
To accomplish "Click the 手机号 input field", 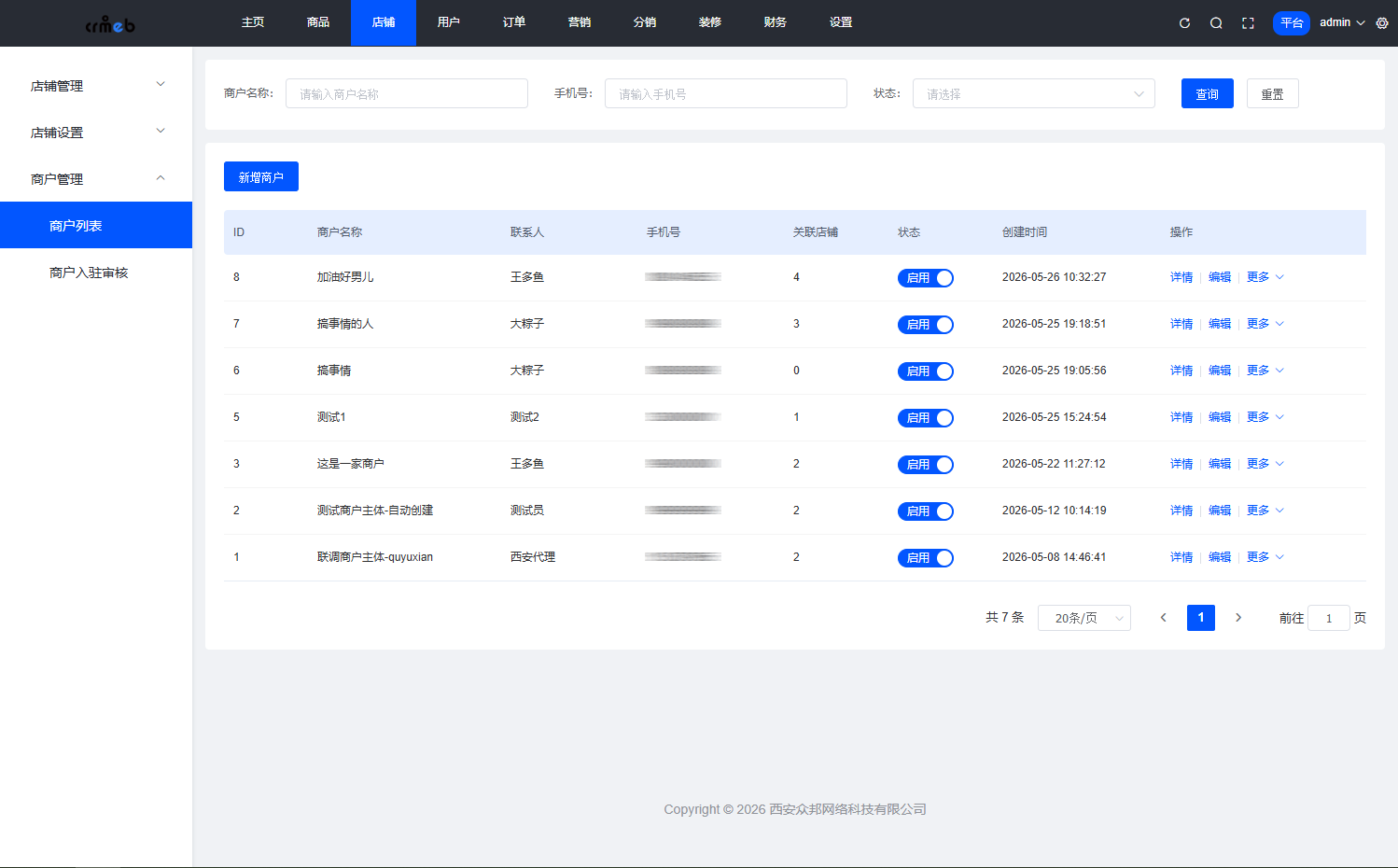I will pos(726,93).
